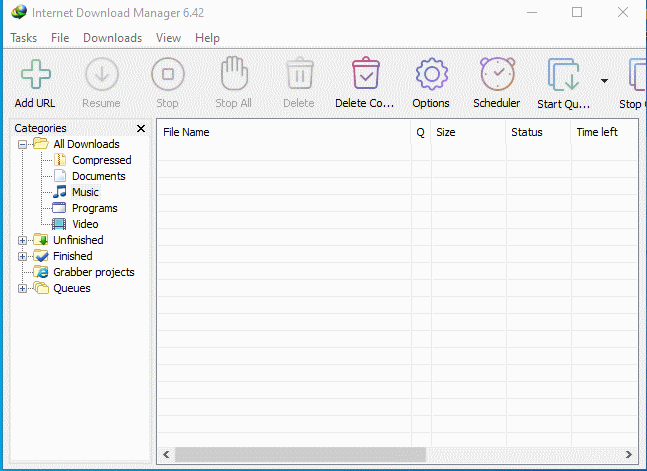Sort by the Q column header
This screenshot has width=647, height=471.
(420, 132)
